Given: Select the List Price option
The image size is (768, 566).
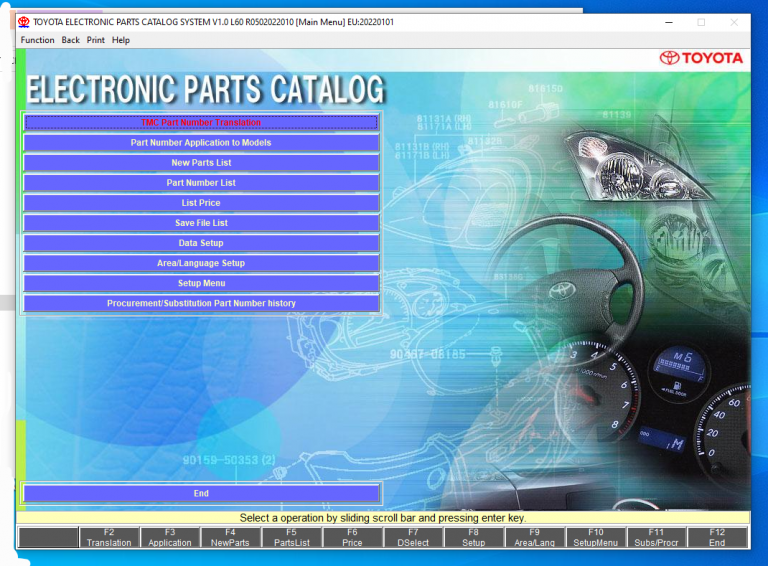Looking at the screenshot, I should [x=201, y=203].
